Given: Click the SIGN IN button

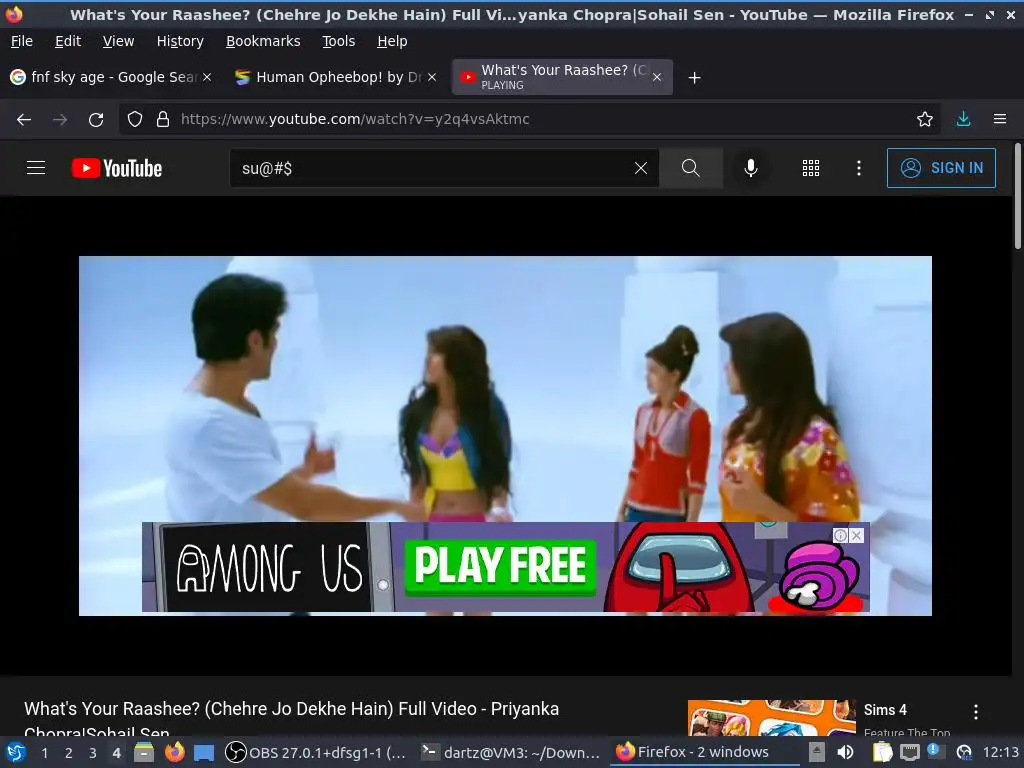Looking at the screenshot, I should (941, 168).
